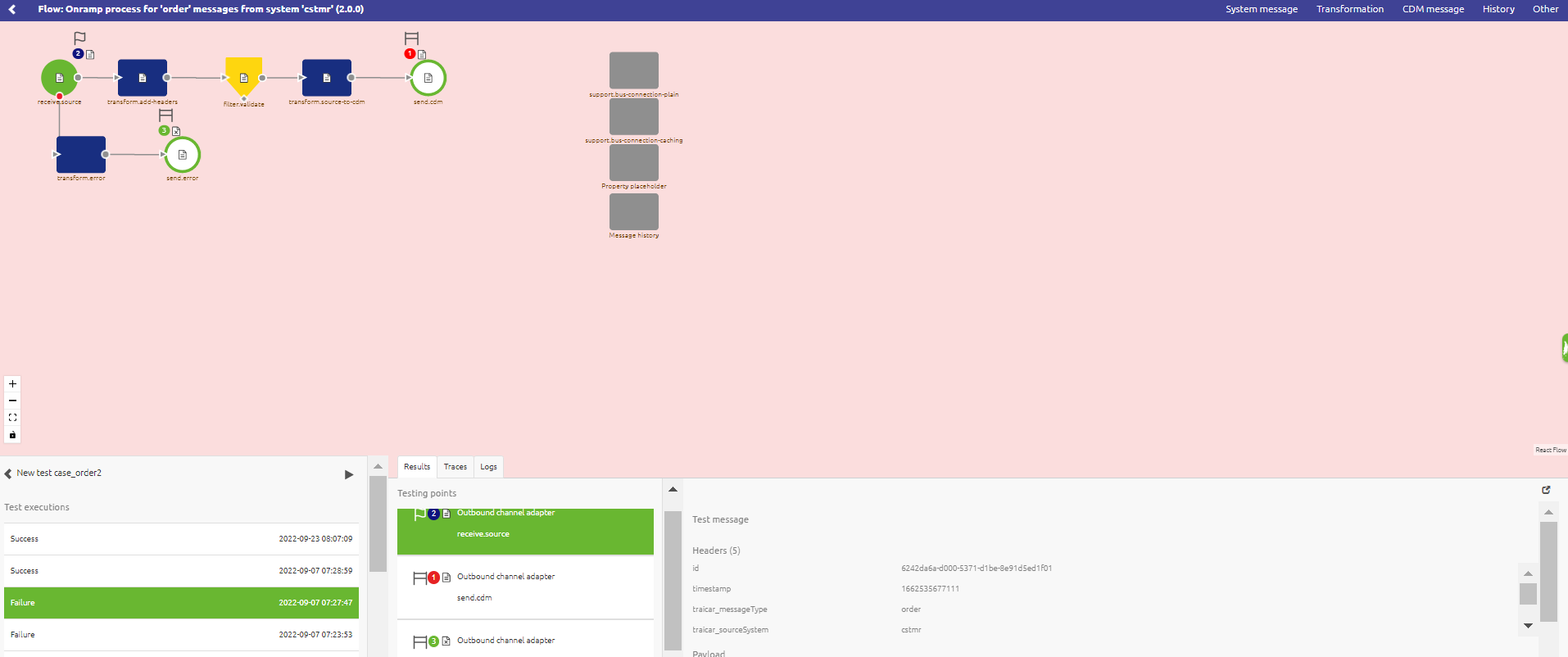The image size is (1568, 657).
Task: Open the crossed document icon beside canvas badge 3
Action: [x=176, y=131]
